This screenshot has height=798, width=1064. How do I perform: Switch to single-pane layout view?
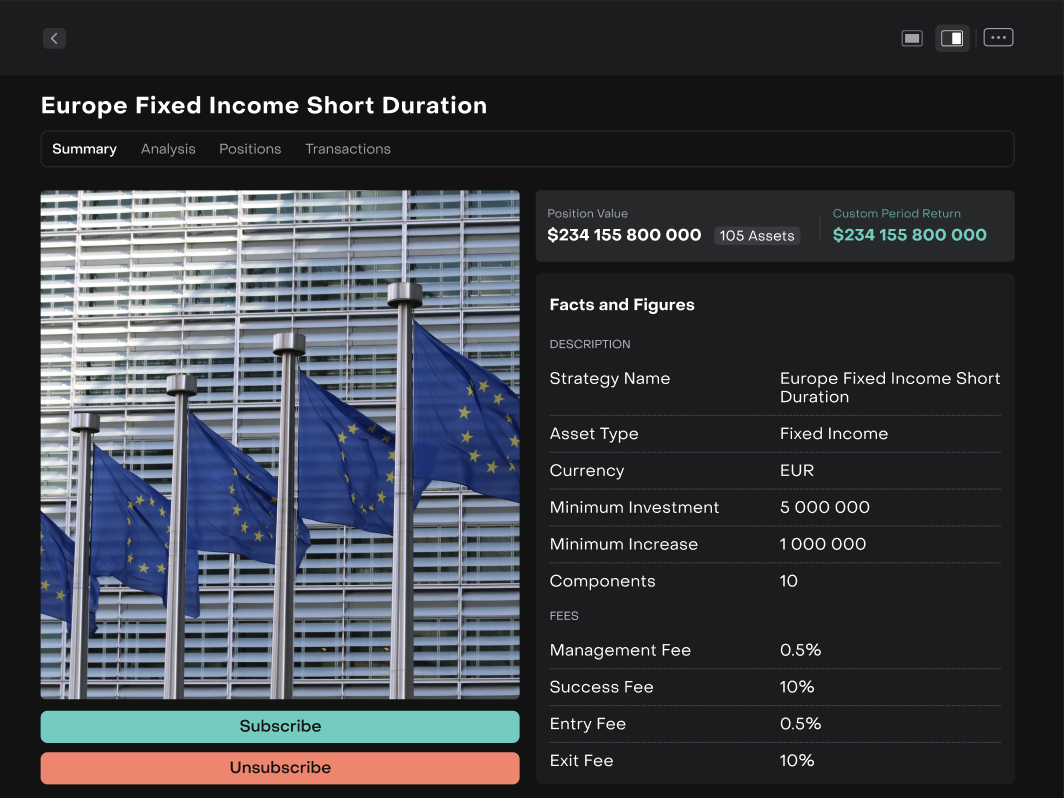pos(912,38)
